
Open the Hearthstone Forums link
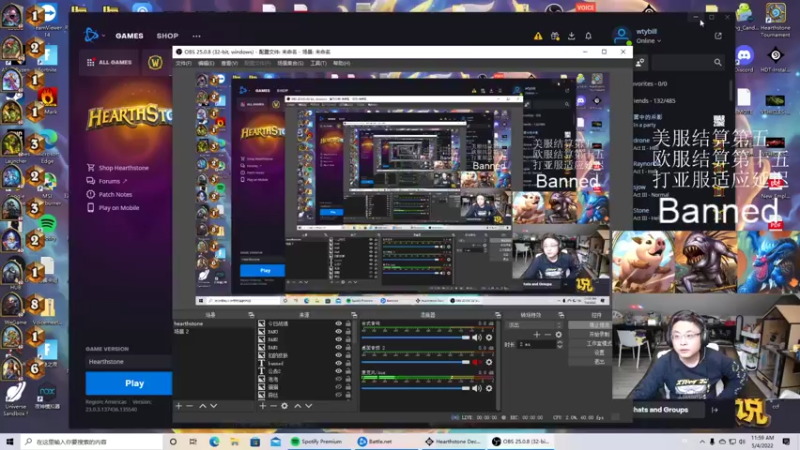click(107, 181)
